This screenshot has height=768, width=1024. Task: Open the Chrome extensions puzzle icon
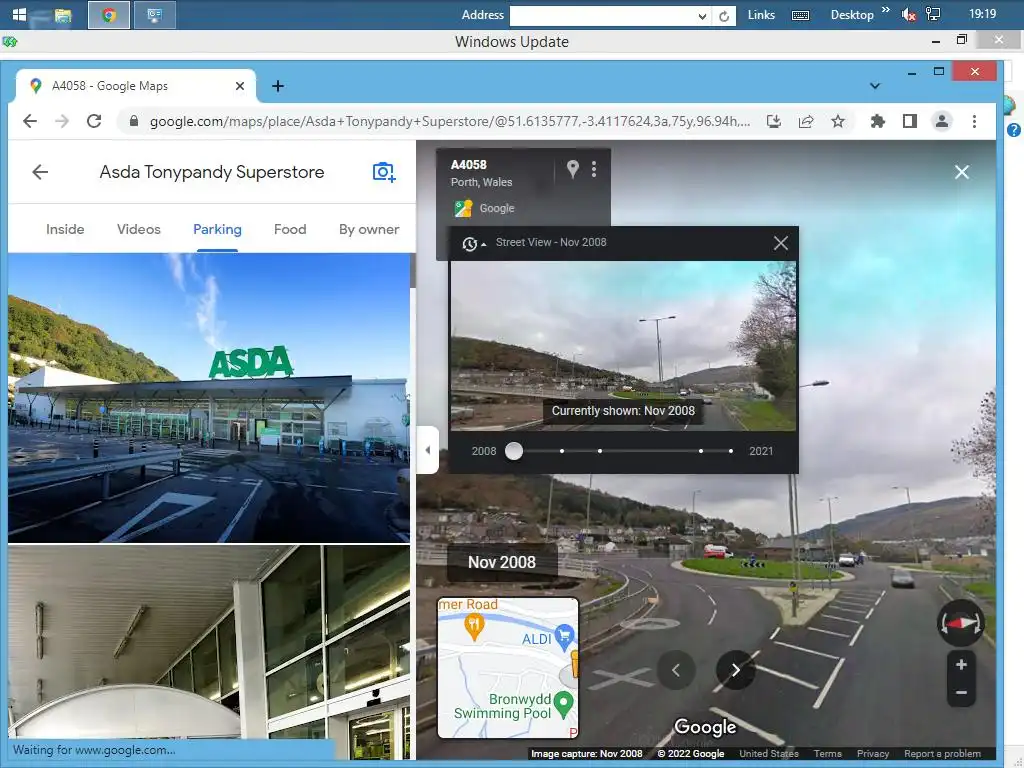click(x=878, y=121)
